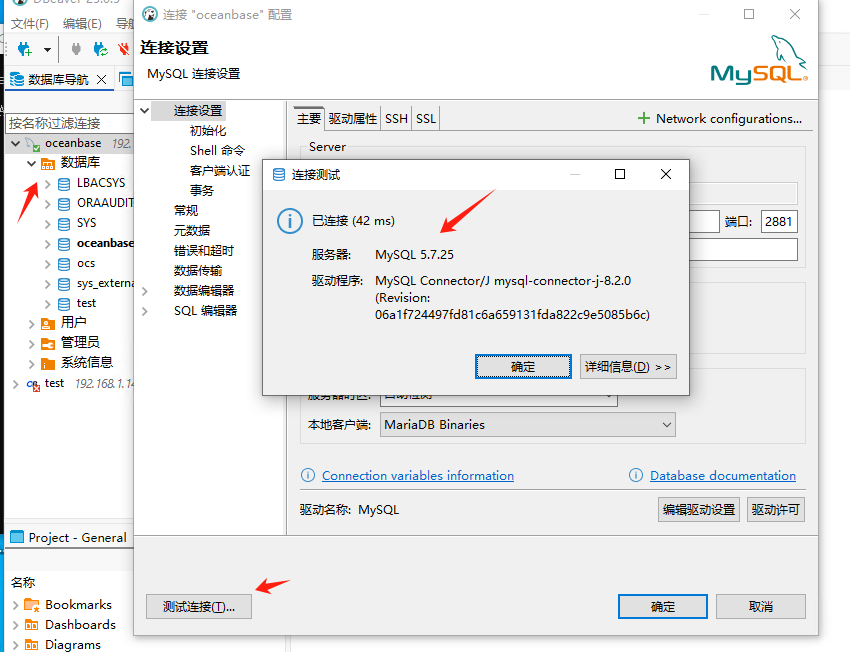The width and height of the screenshot is (850, 652).
Task: Select the Diagrams project item
Action: 73,645
